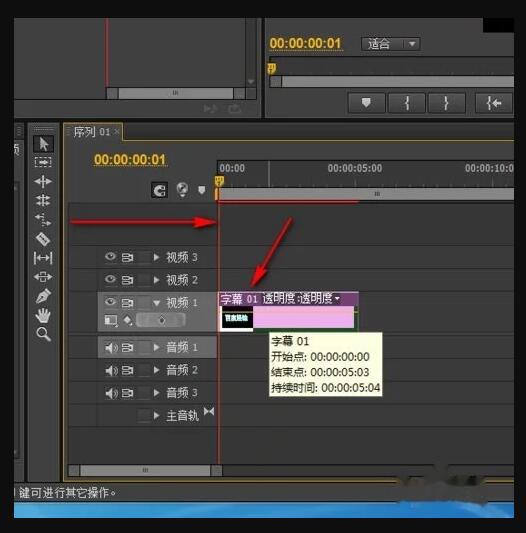Click the 视频 1 keyframe navigator control
The height and width of the screenshot is (533, 526).
(161, 320)
